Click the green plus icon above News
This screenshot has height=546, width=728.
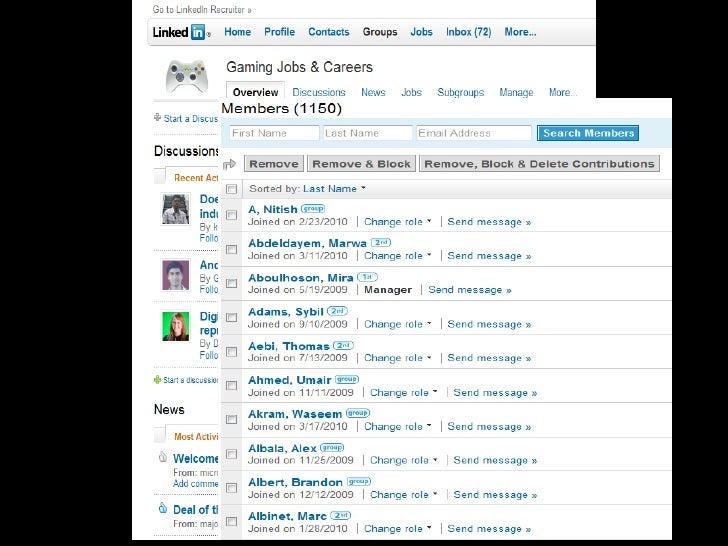tap(157, 379)
